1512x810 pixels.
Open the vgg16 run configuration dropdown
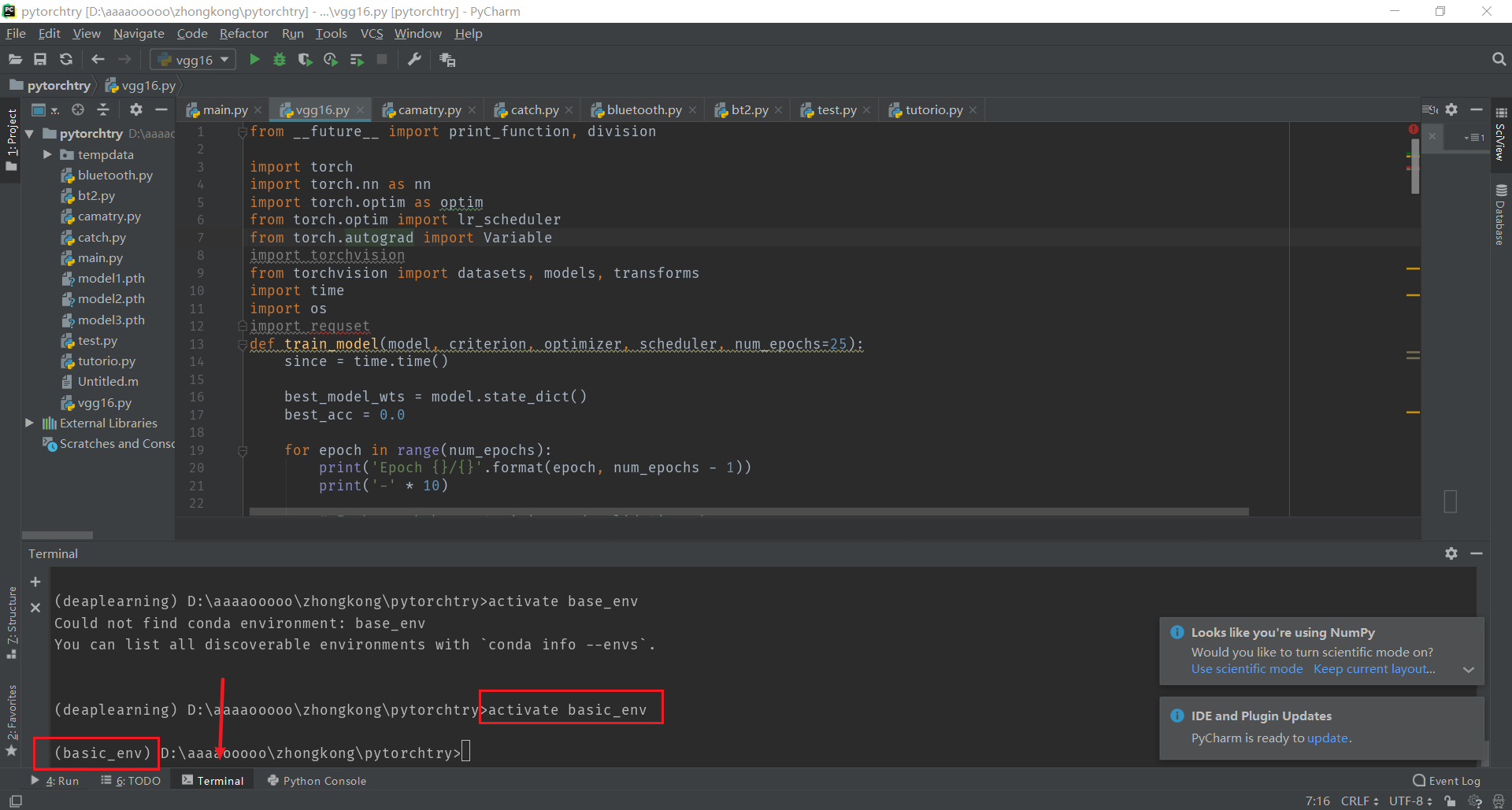pos(224,59)
